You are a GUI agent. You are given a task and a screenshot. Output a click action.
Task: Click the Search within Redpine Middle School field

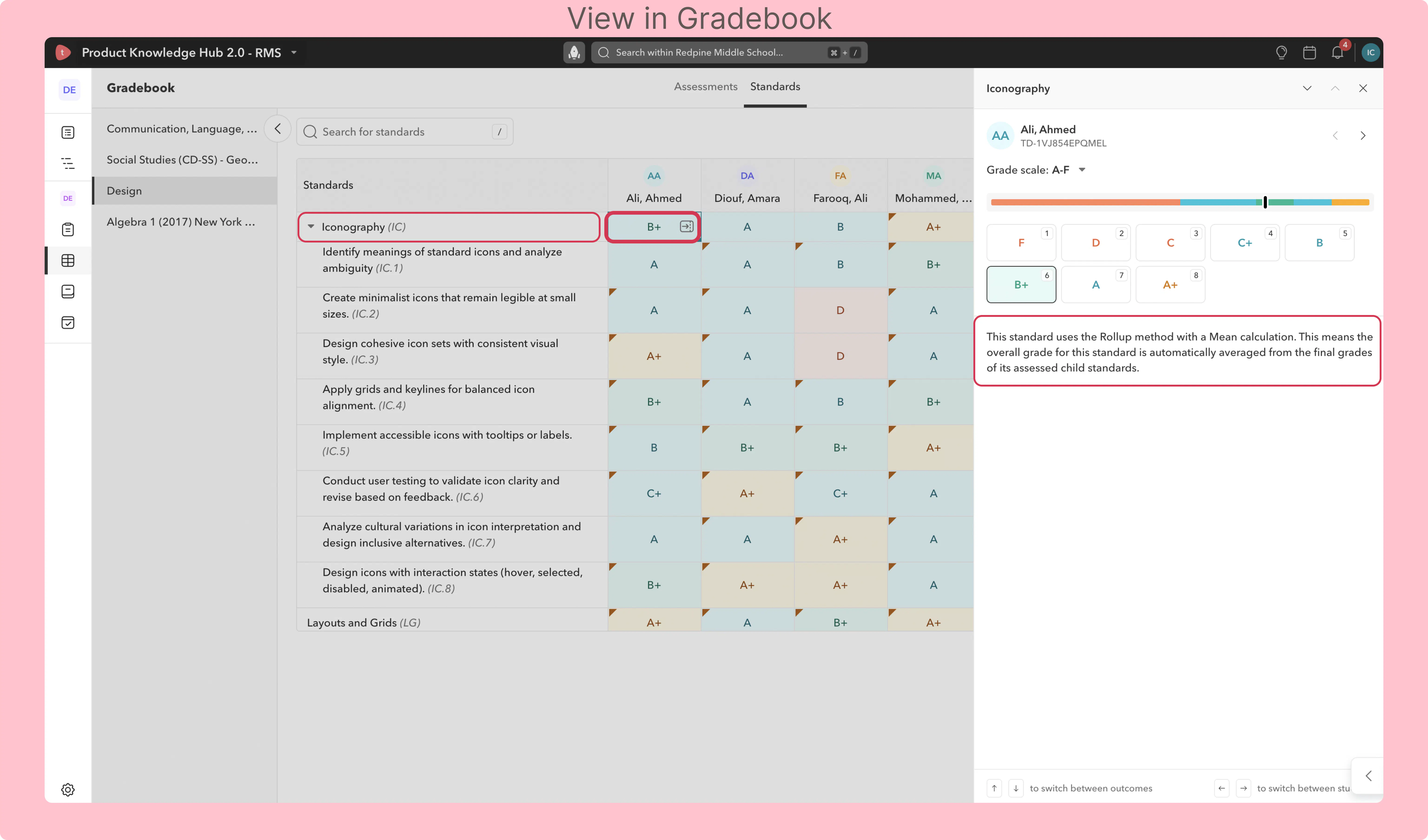[729, 53]
